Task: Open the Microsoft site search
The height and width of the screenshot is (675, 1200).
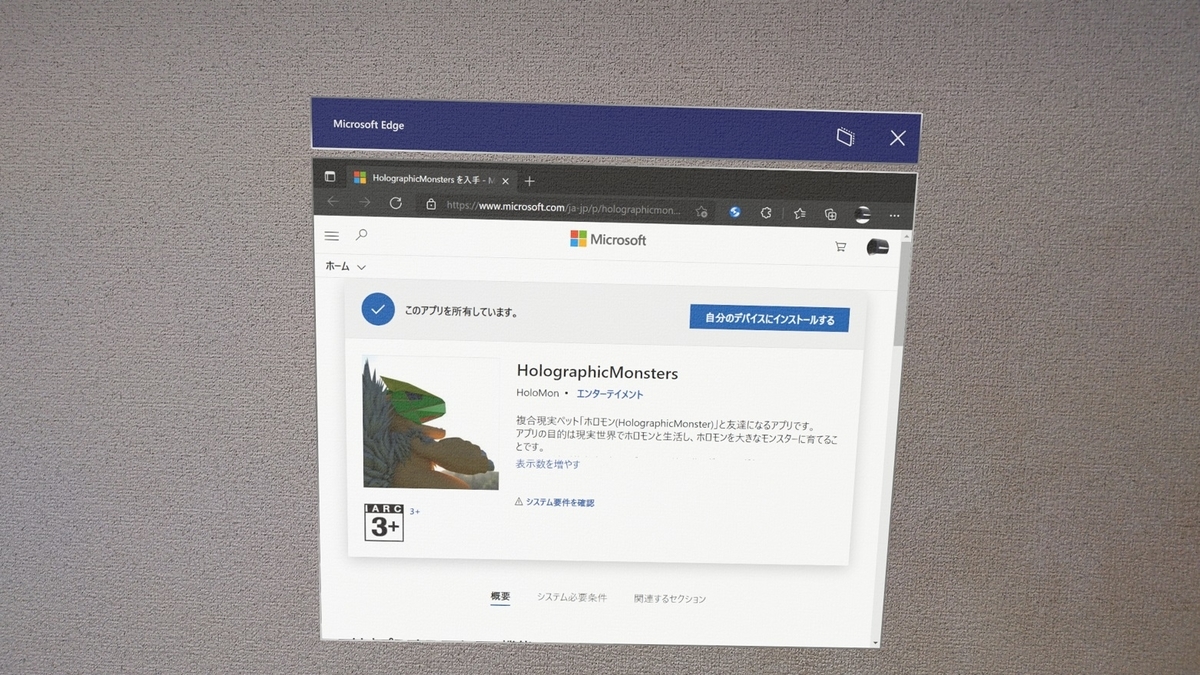Action: (x=362, y=235)
